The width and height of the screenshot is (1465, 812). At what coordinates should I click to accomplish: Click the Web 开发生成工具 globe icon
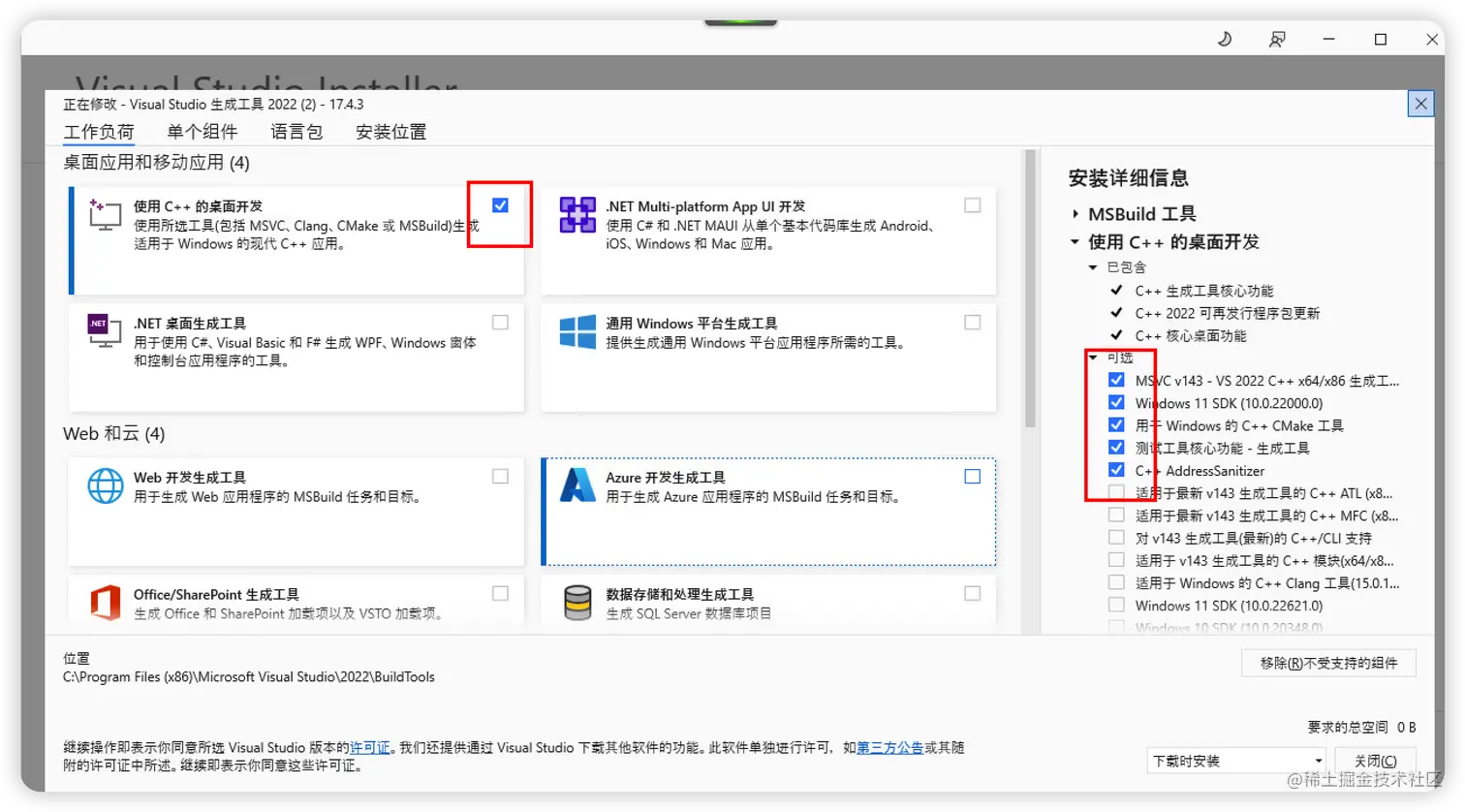point(105,485)
